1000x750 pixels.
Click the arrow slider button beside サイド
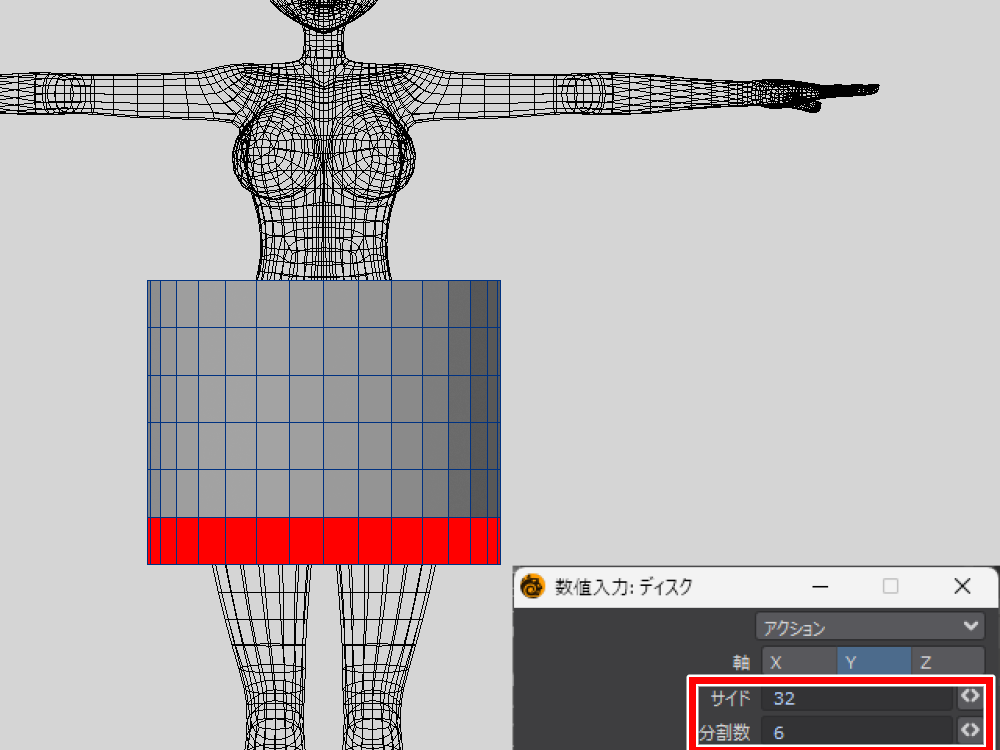point(969,697)
